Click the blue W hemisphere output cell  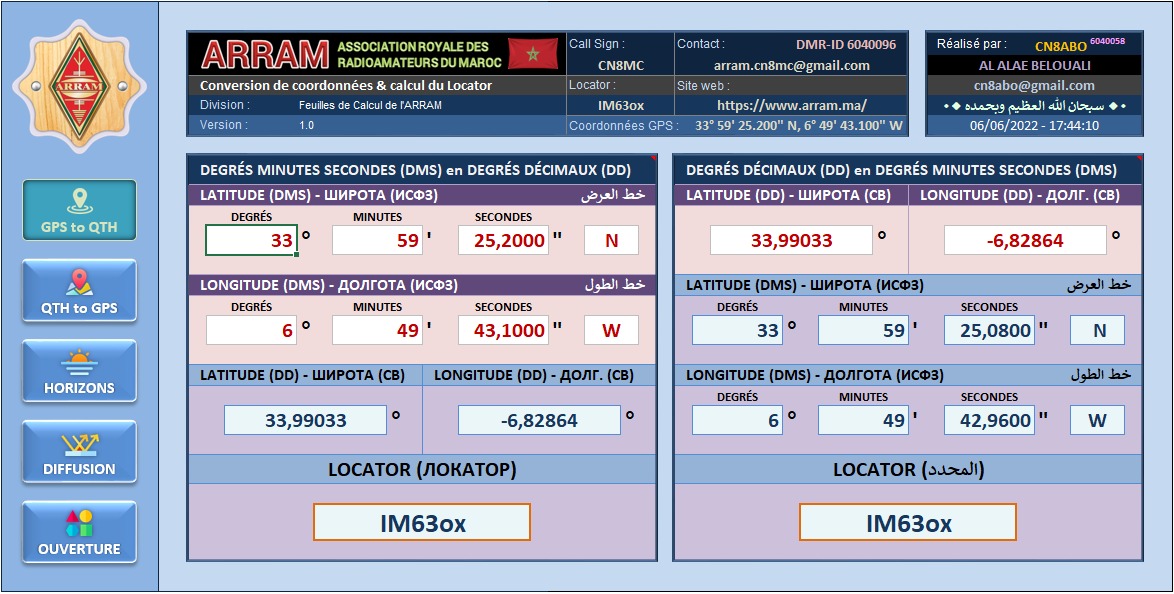click(1097, 420)
